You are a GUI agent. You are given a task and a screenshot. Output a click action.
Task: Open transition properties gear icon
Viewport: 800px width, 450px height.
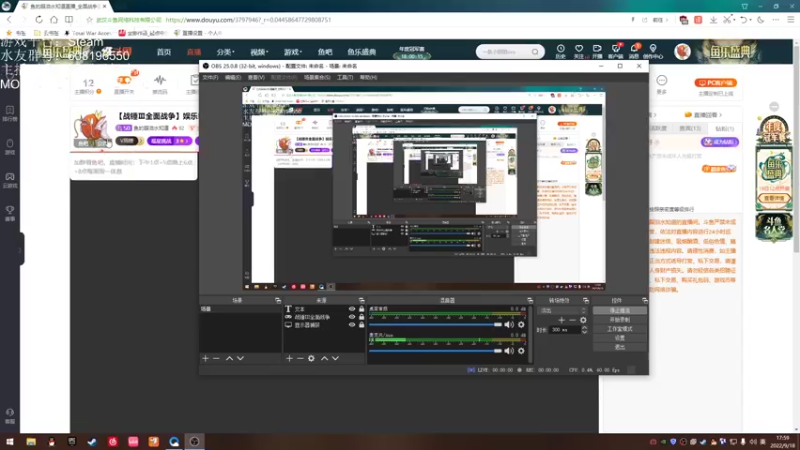click(x=583, y=320)
